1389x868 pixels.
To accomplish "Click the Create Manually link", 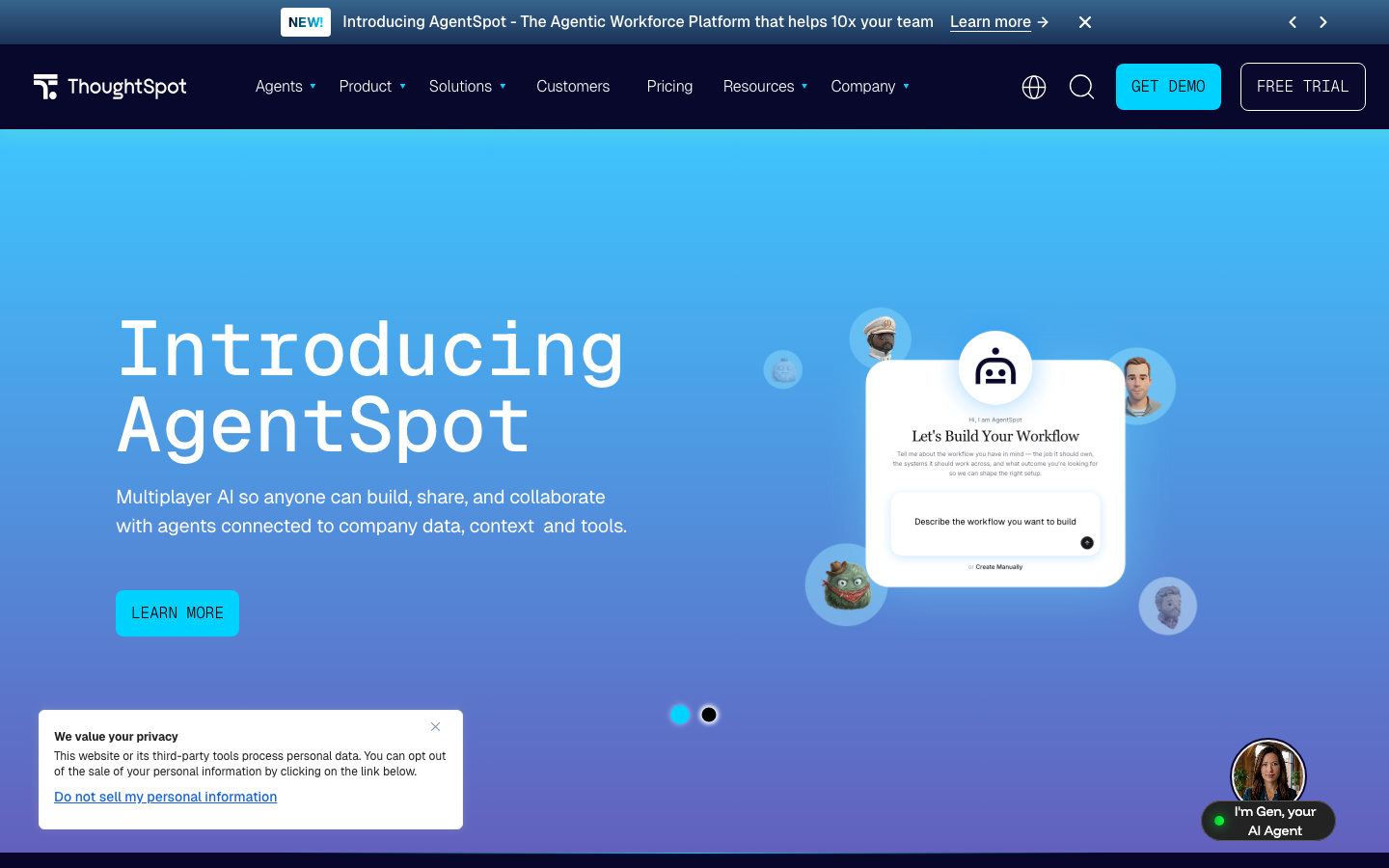I will pos(998,567).
